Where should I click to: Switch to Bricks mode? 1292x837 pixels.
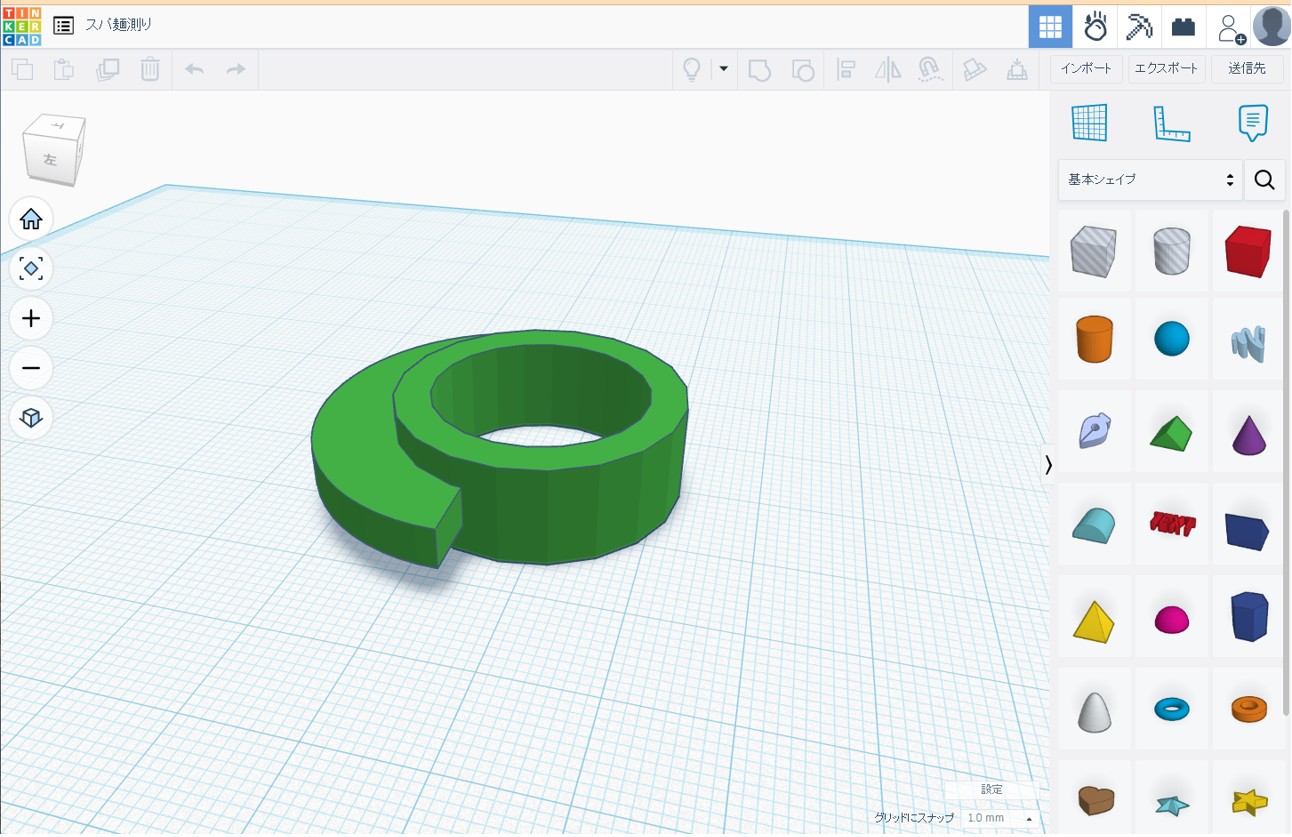point(1183,27)
